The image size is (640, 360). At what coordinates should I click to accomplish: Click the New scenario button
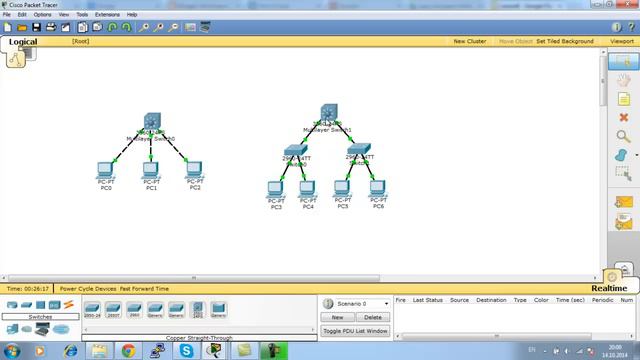tap(338, 317)
